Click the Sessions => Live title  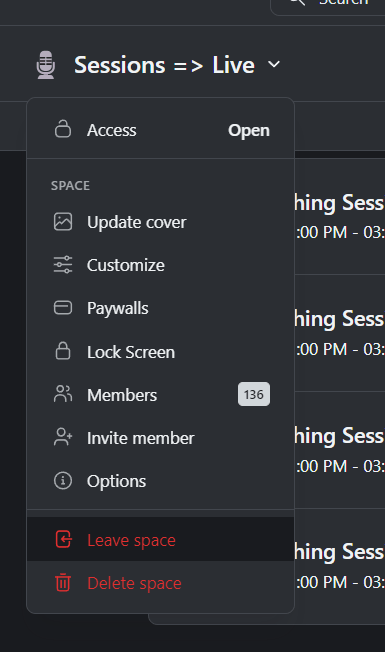(164, 65)
